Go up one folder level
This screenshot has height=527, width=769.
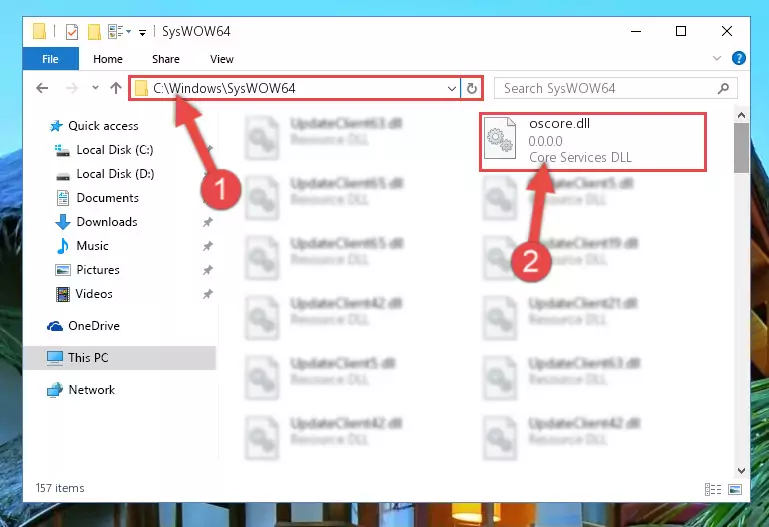[x=116, y=88]
